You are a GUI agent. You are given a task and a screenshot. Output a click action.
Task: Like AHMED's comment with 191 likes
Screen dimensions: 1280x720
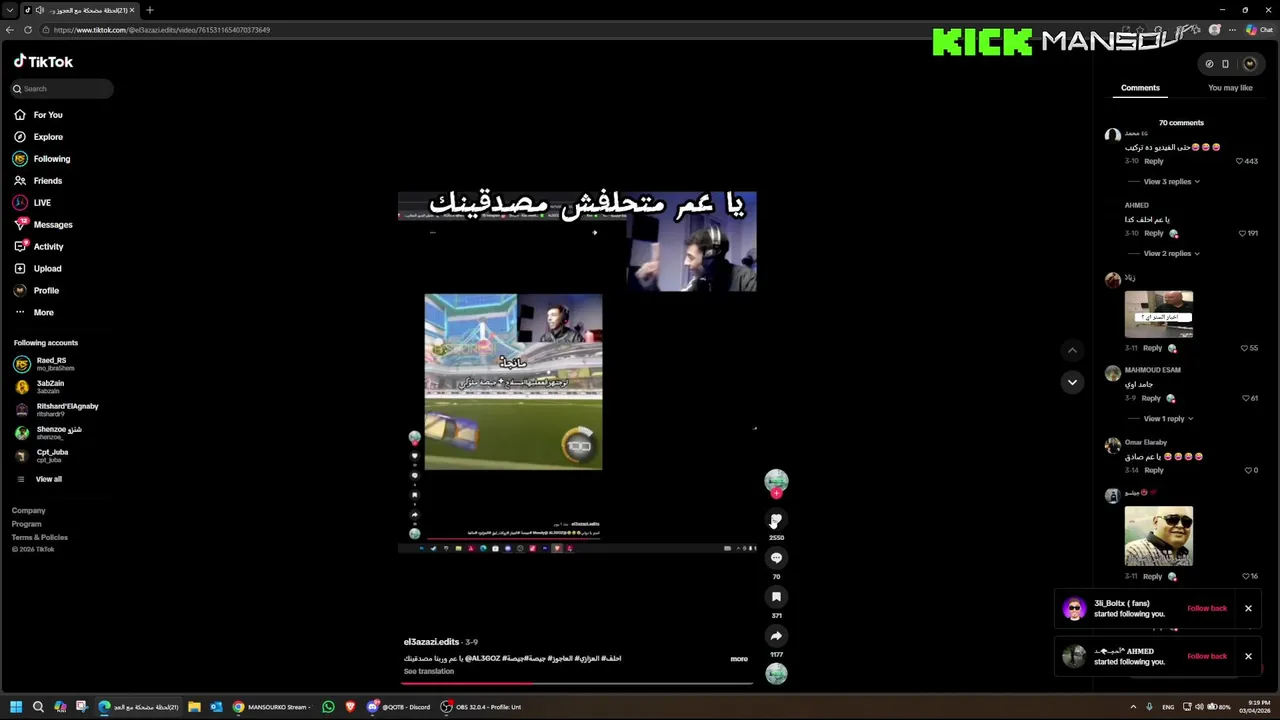[1243, 233]
